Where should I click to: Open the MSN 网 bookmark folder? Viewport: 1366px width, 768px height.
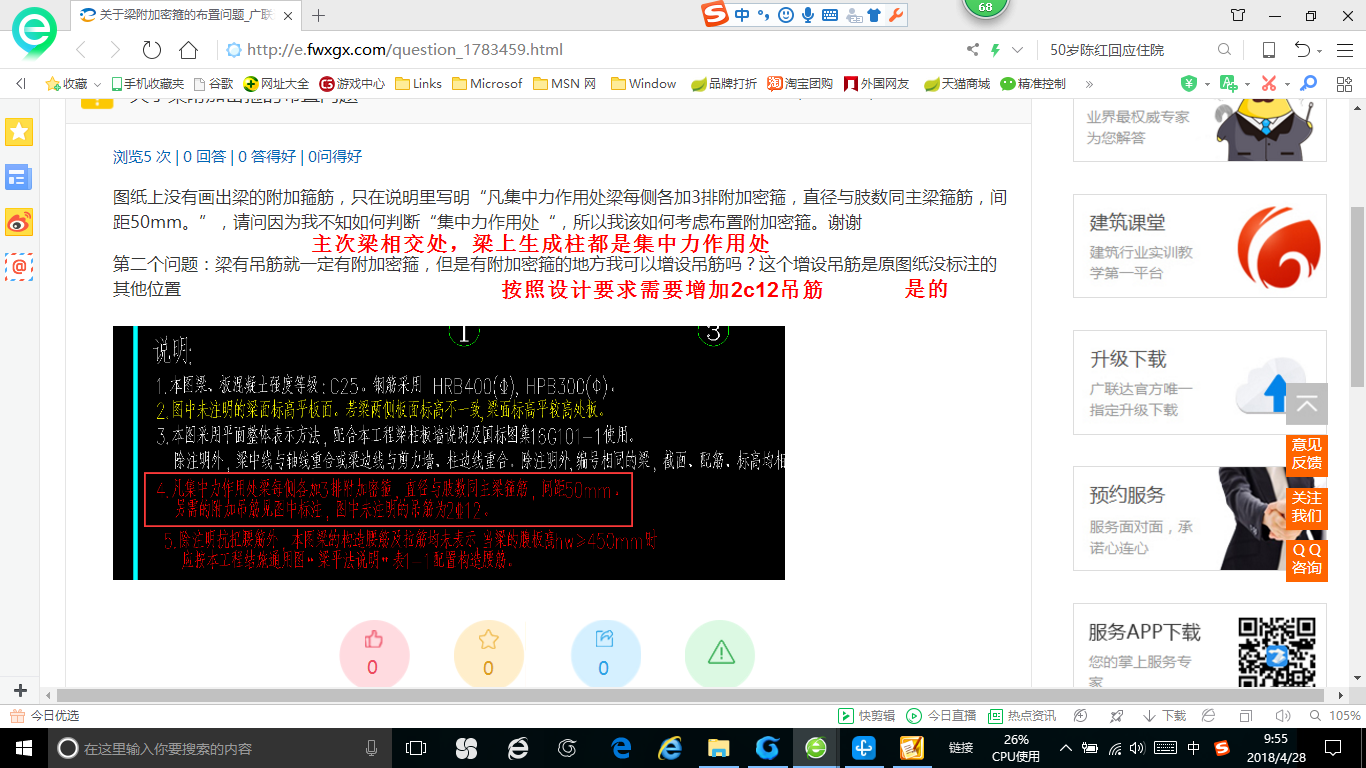565,84
